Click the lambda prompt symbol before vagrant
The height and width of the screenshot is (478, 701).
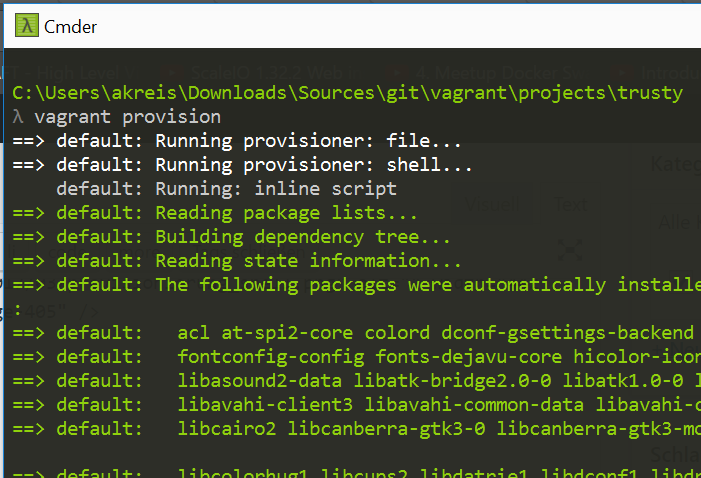(x=18, y=117)
